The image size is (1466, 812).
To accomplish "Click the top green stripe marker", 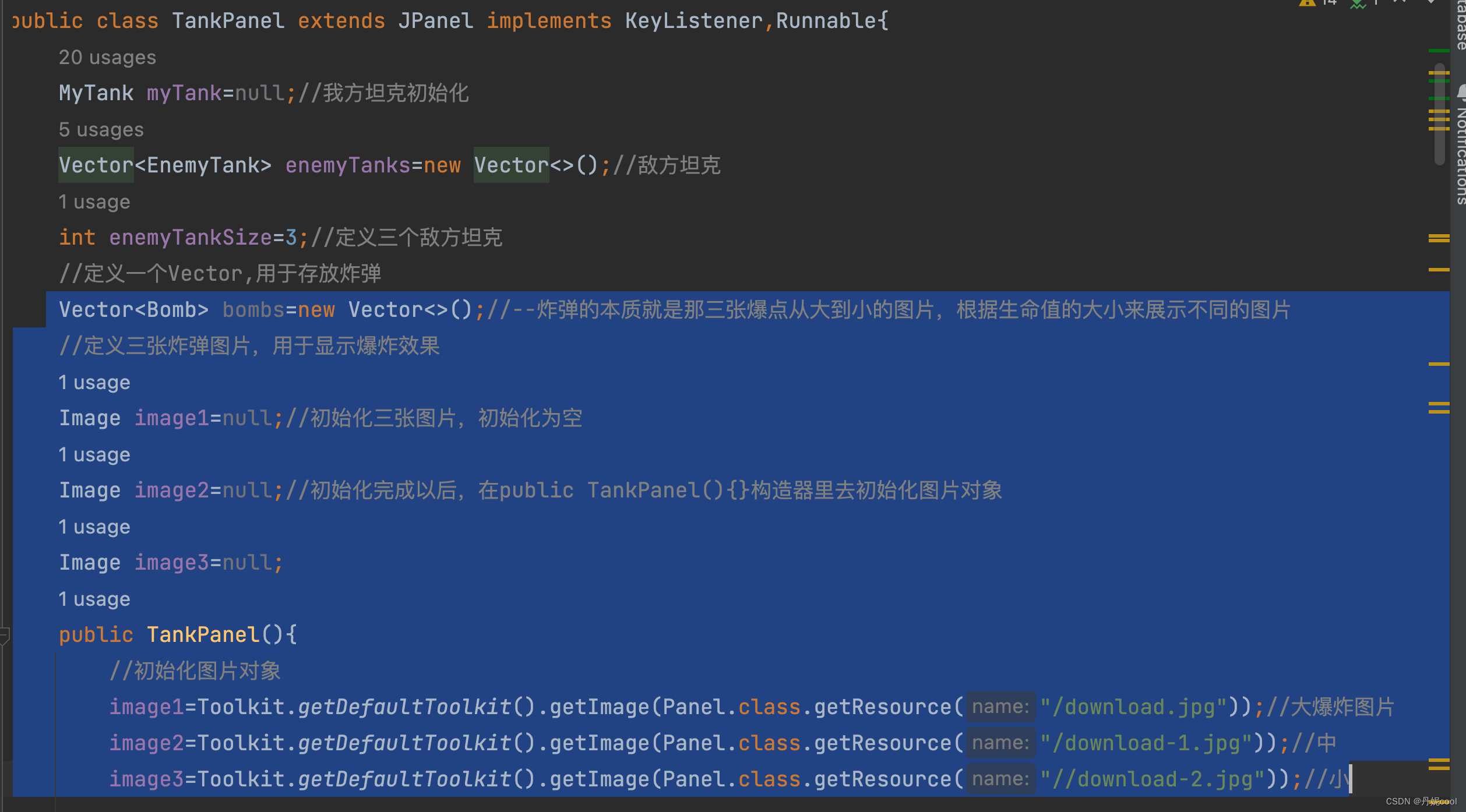I will point(1438,51).
